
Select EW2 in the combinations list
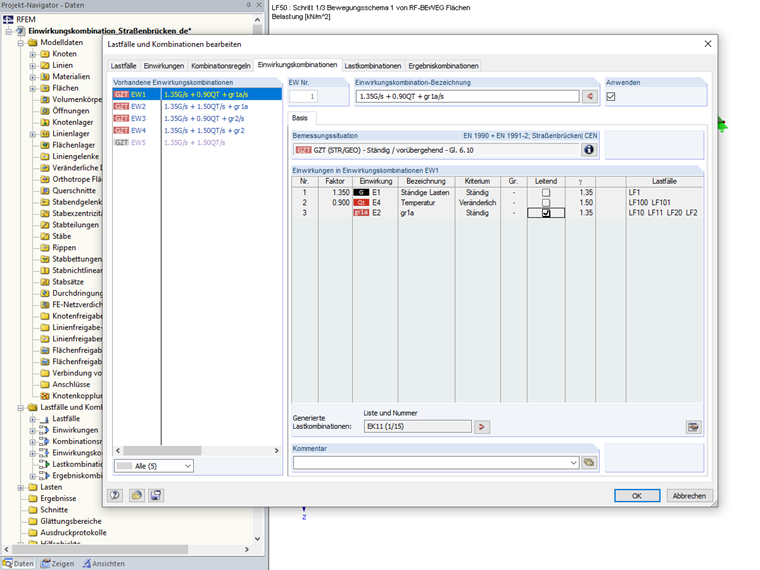click(197, 107)
